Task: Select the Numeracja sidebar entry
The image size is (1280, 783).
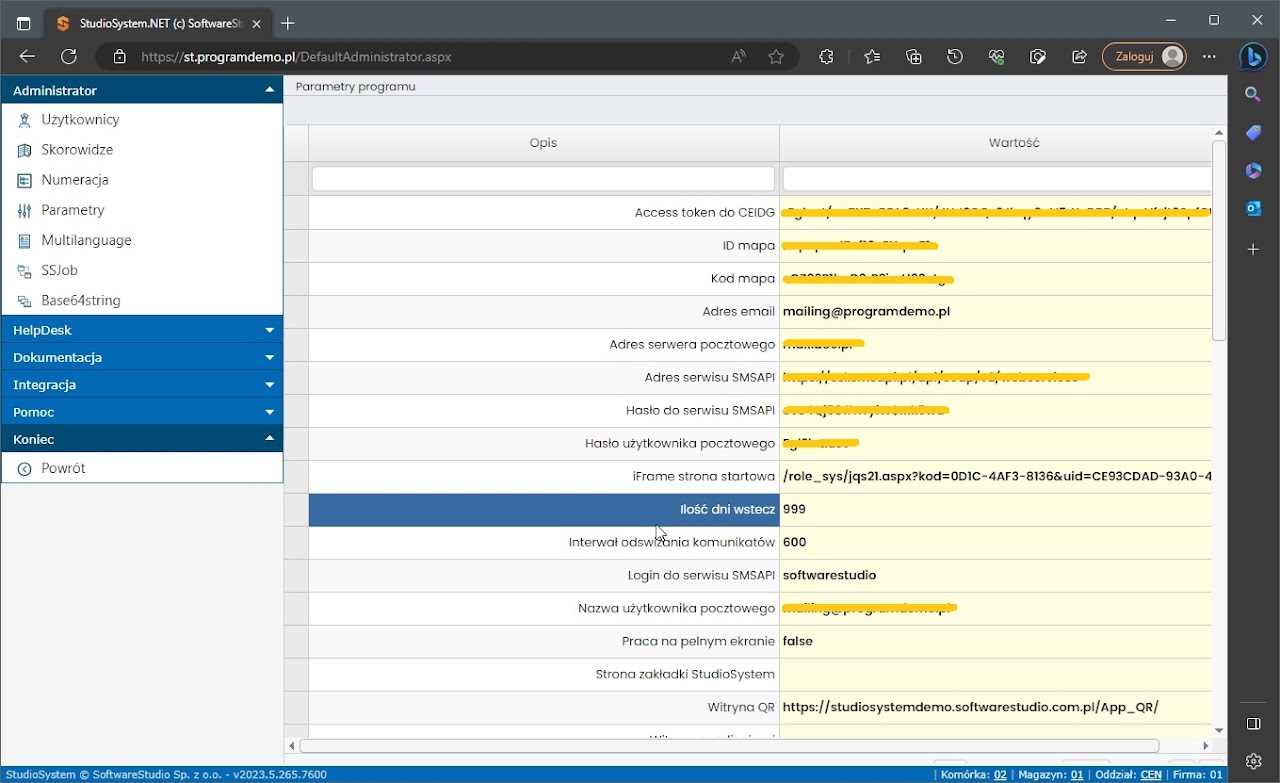Action: 75,180
